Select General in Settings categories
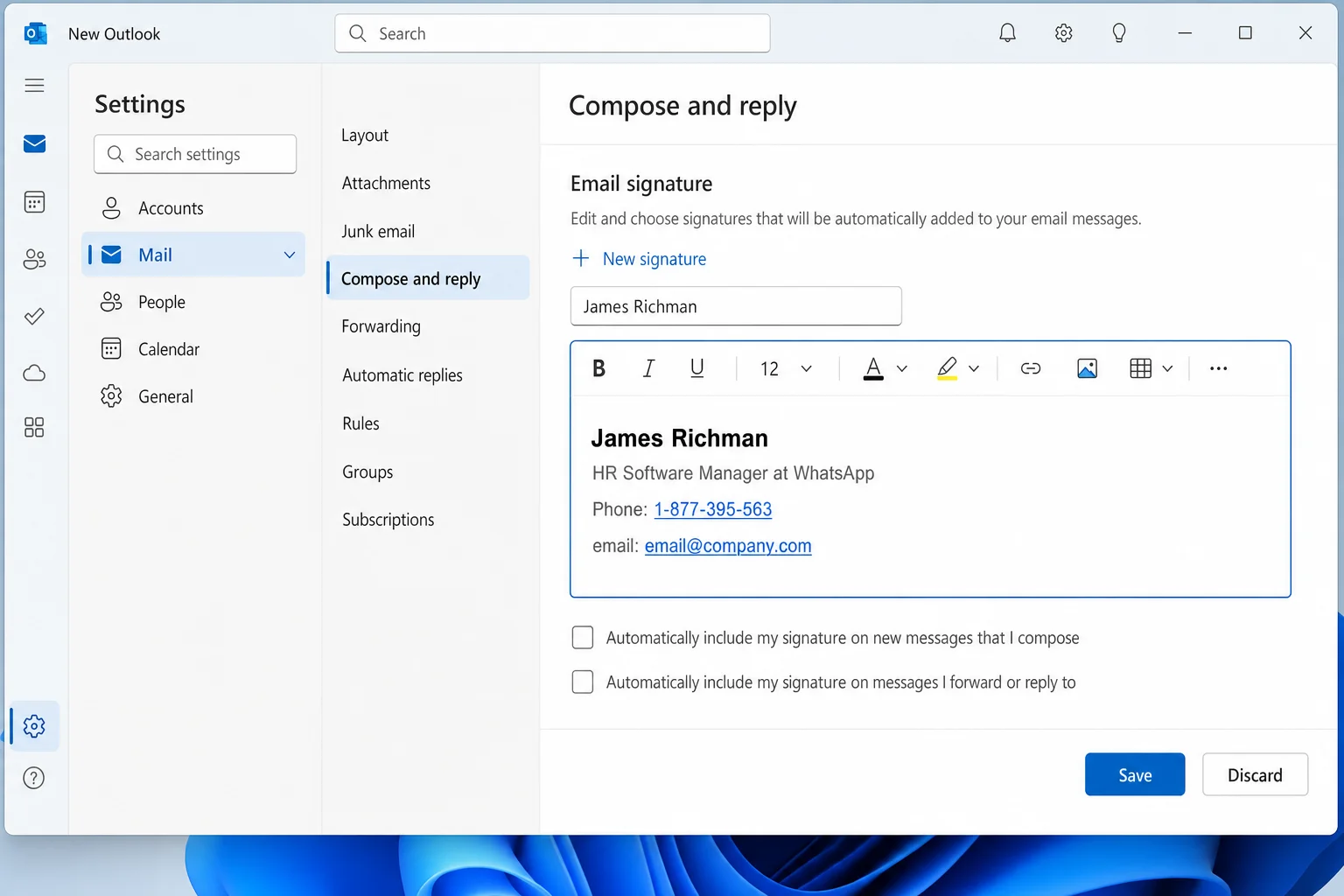 (193, 396)
